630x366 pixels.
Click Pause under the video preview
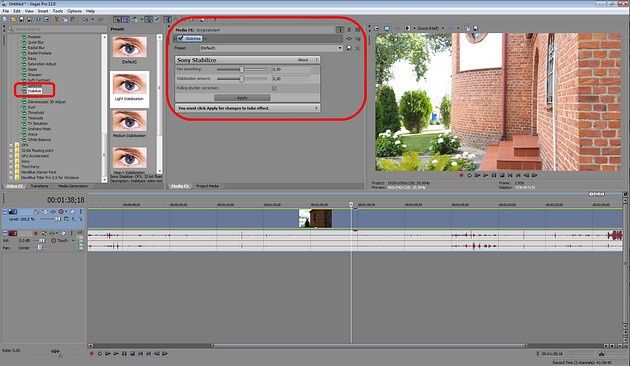[x=494, y=176]
